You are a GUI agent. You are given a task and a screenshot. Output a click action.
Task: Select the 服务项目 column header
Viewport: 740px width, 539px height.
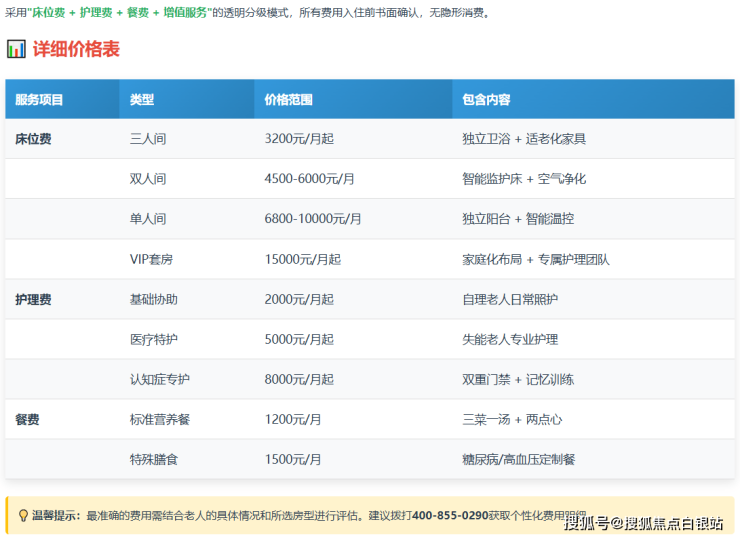coord(39,100)
